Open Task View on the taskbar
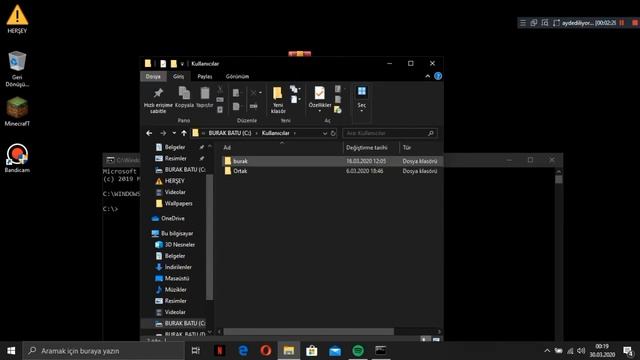The image size is (640, 360). point(196,351)
